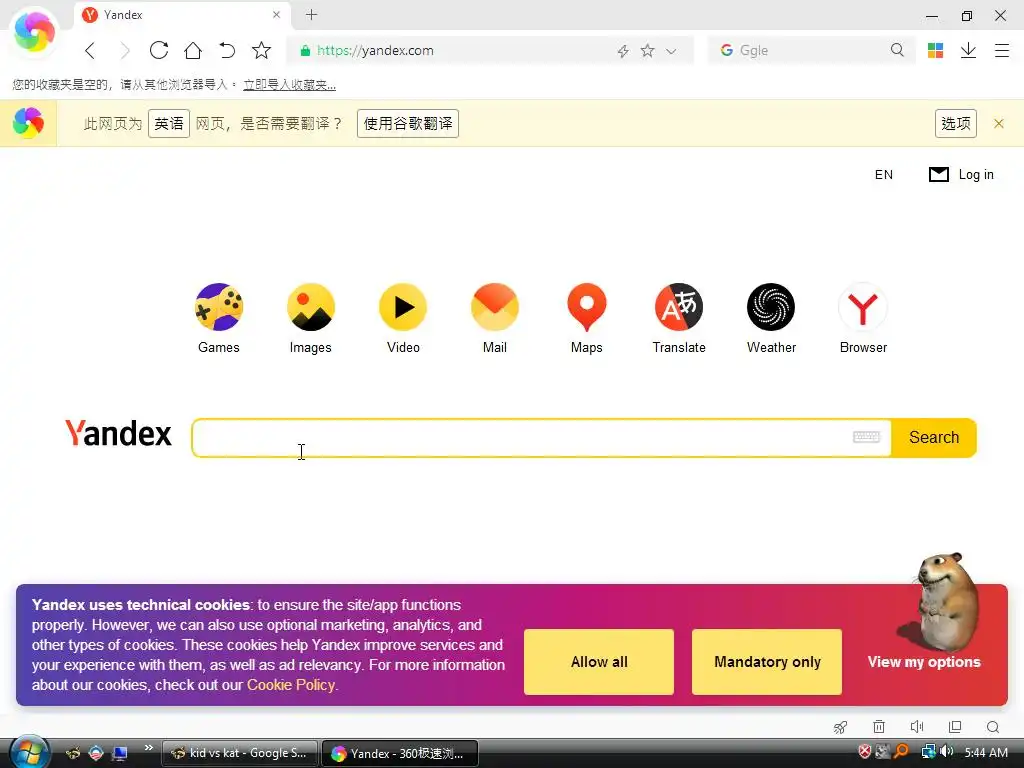
Task: Click the Yandex logo
Action: click(x=118, y=434)
